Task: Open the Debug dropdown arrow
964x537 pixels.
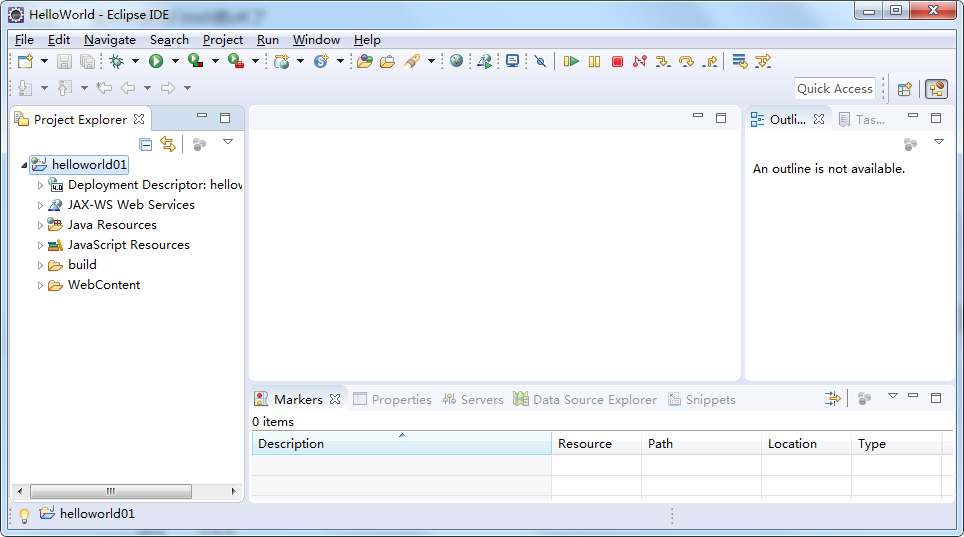Action: coord(135,61)
